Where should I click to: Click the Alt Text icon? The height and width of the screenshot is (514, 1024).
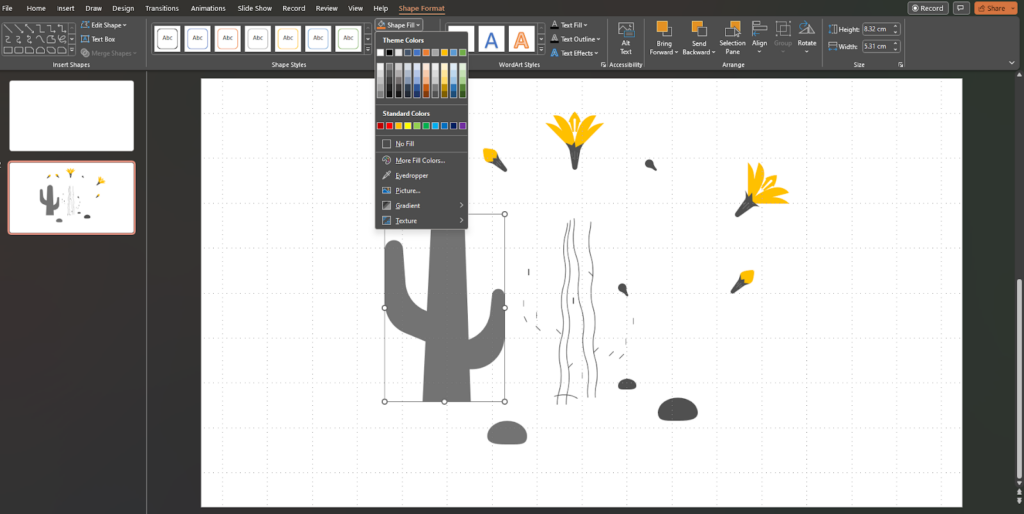coord(625,38)
